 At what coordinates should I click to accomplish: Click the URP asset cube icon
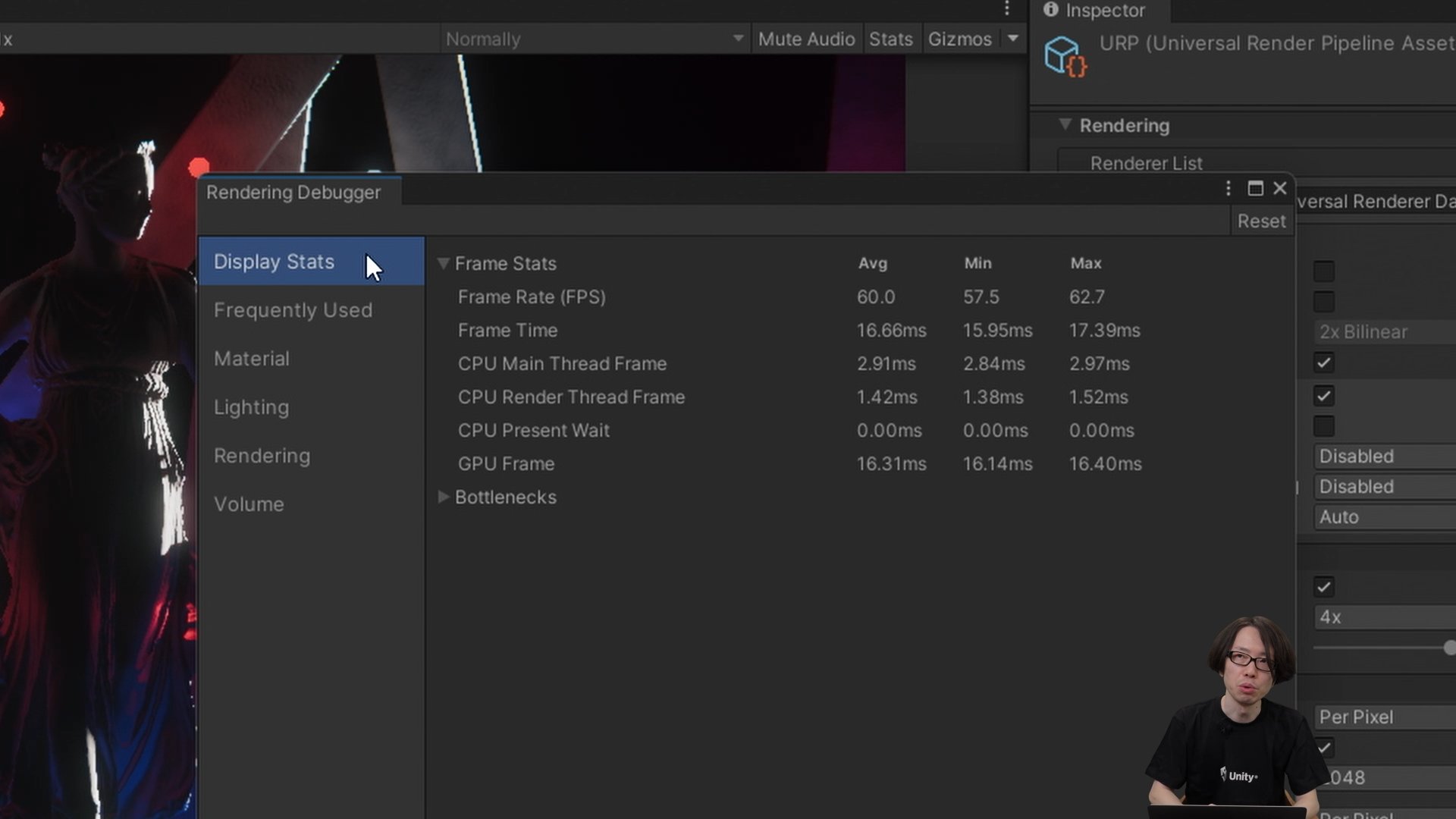coord(1065,56)
